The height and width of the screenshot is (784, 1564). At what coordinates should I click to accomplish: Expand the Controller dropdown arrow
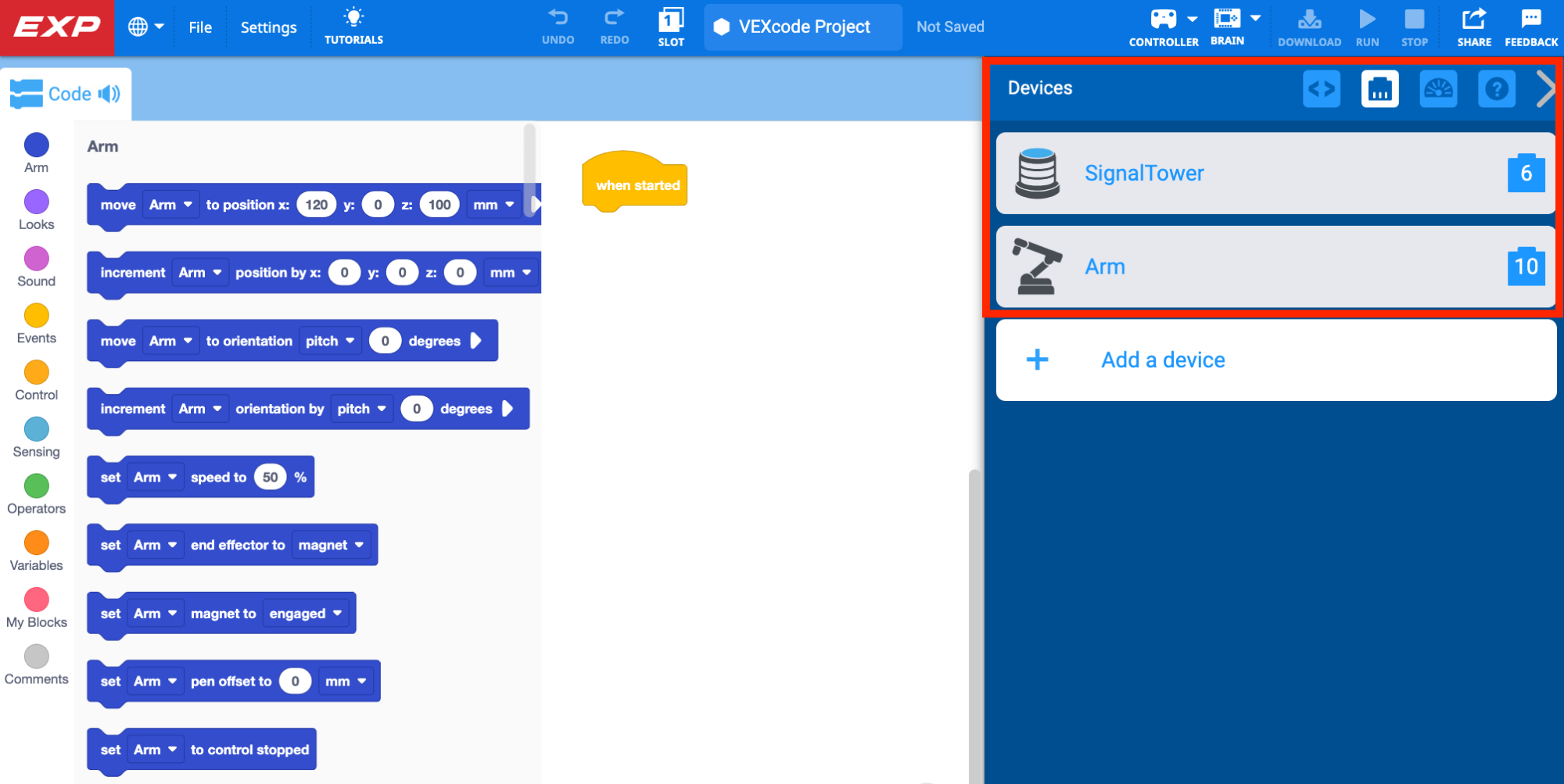click(x=1192, y=19)
